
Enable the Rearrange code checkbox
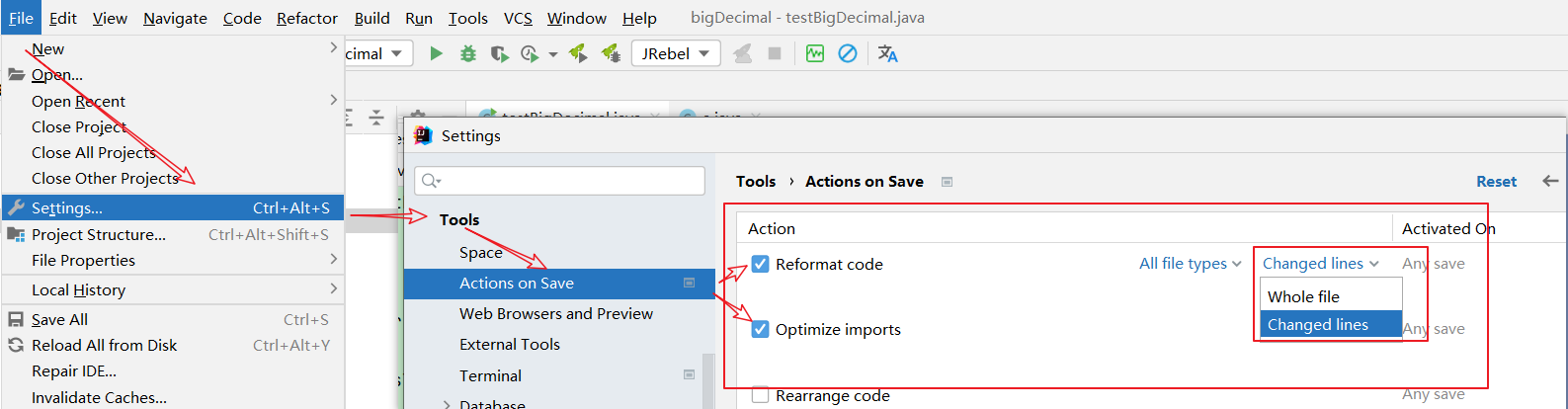point(760,394)
